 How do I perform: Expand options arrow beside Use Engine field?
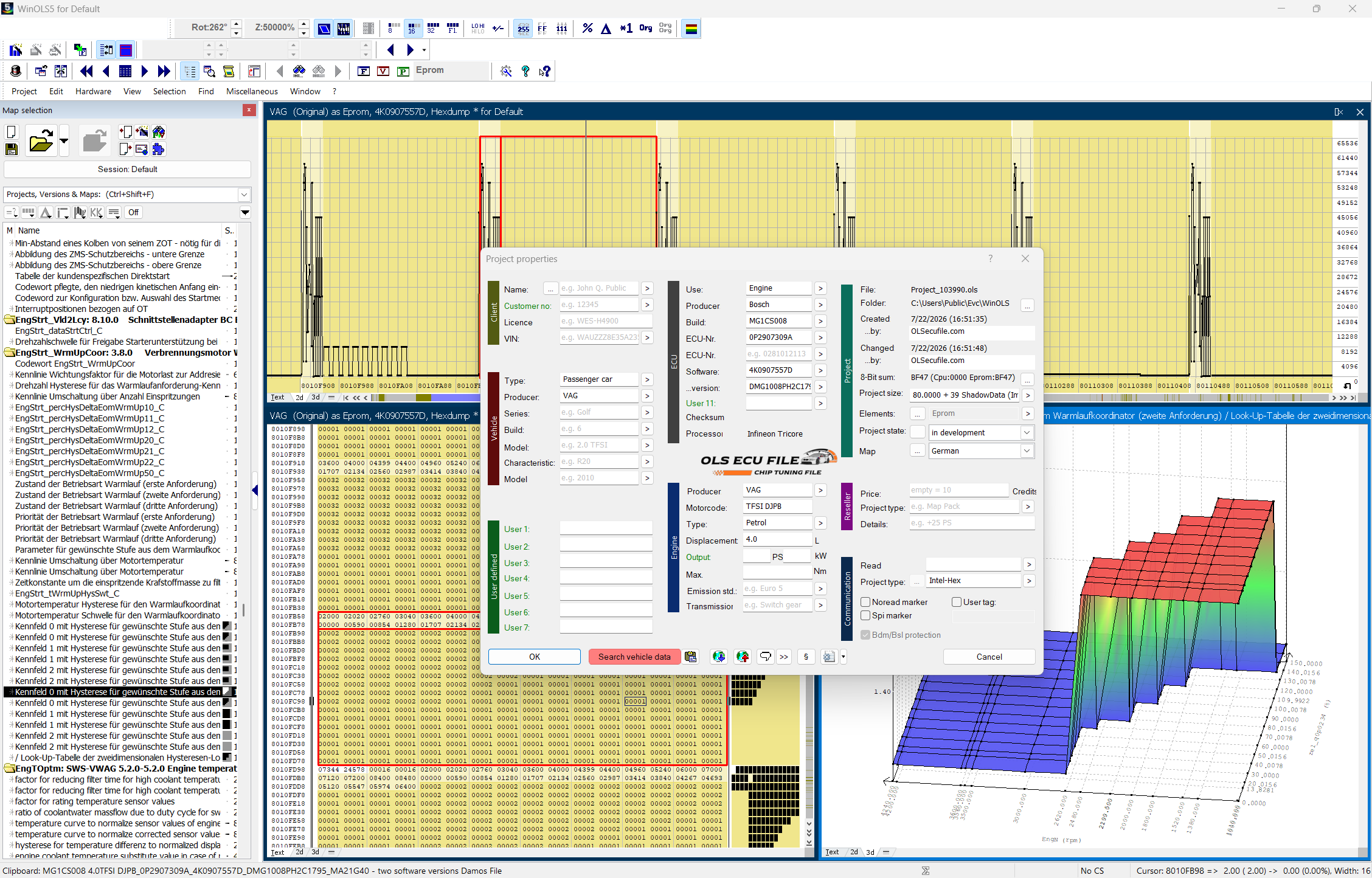820,288
